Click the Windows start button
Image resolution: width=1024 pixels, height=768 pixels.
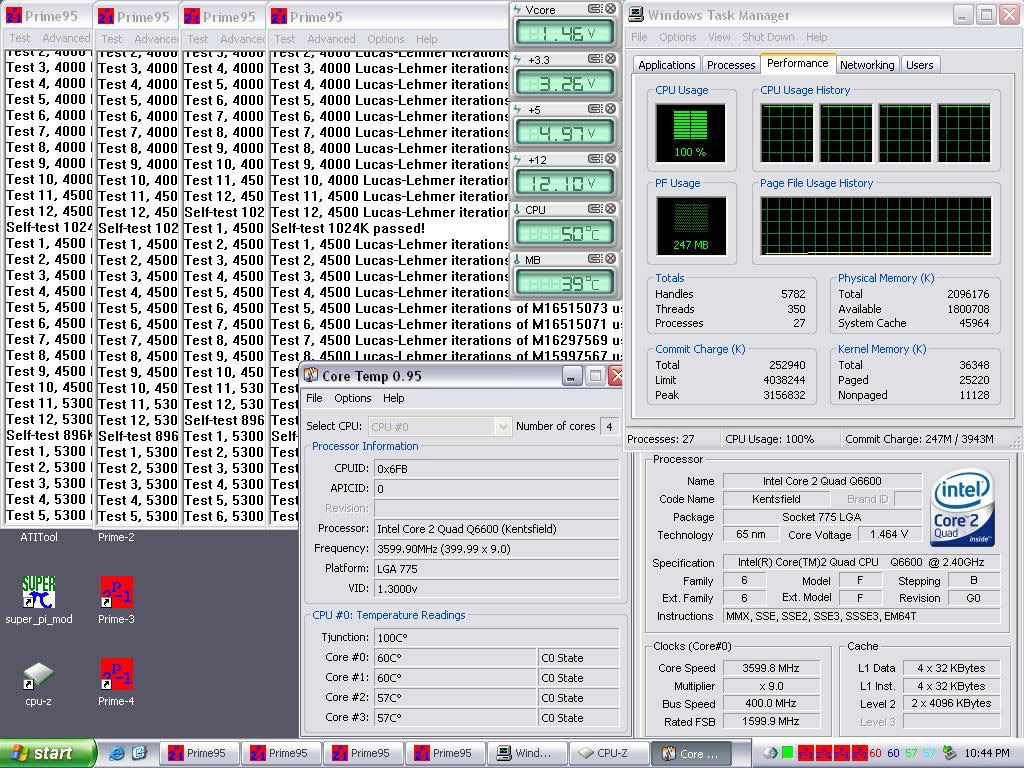(x=47, y=753)
